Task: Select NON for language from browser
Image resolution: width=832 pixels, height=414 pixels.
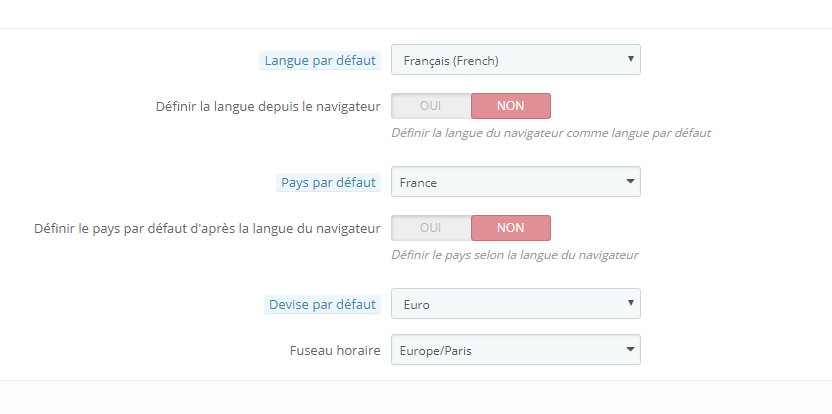Action: 510,106
